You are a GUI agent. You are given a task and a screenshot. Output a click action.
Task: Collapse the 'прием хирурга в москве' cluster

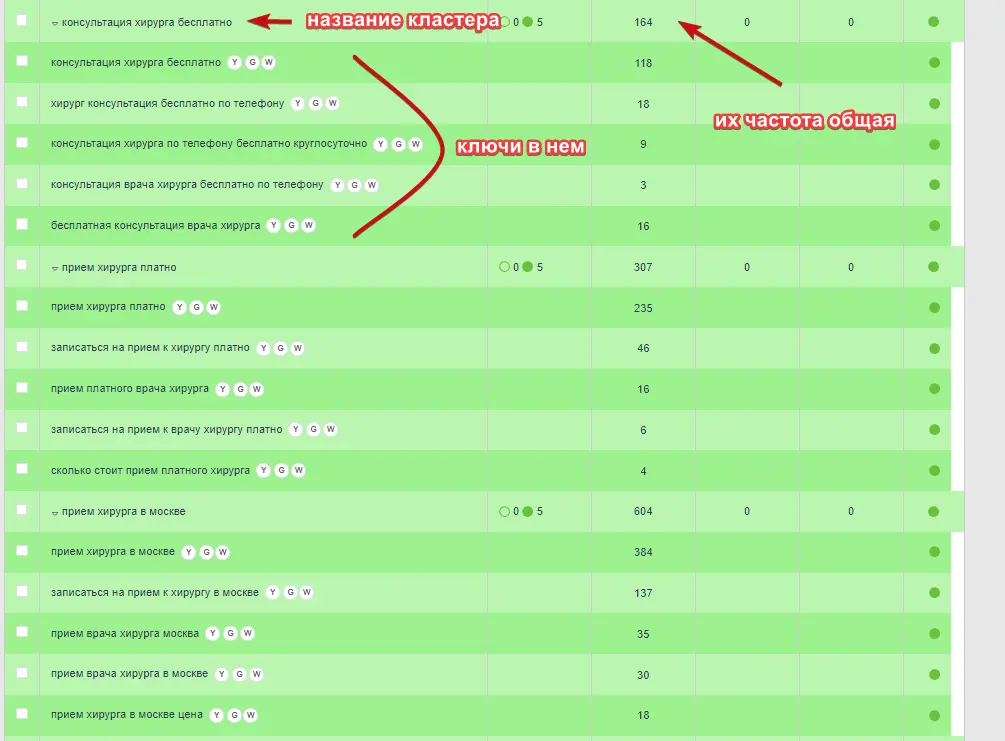pos(55,512)
